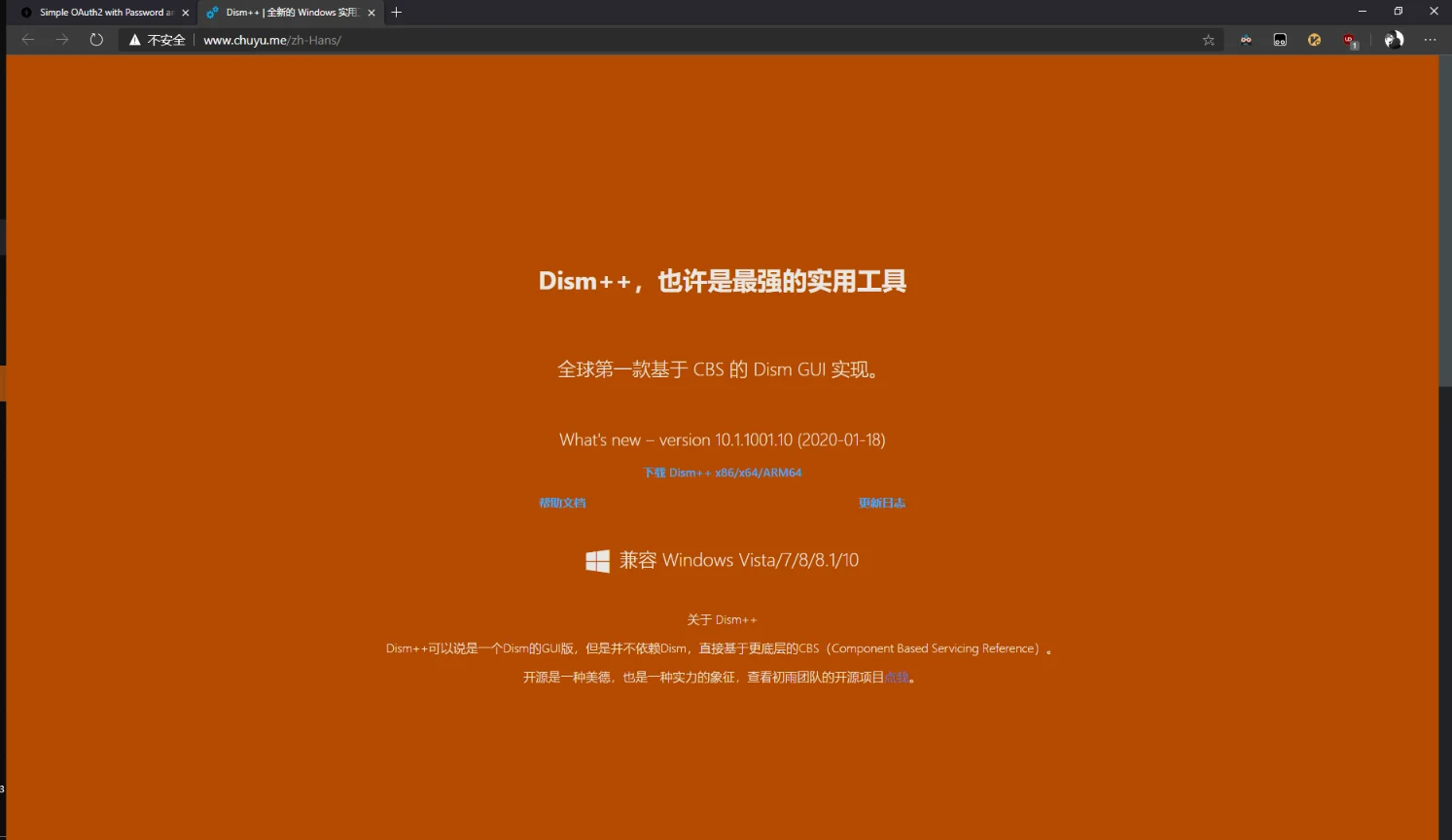Screen dimensions: 1452x840
Task: Open the browser settings three-dot menu
Action: [x=1430, y=40]
